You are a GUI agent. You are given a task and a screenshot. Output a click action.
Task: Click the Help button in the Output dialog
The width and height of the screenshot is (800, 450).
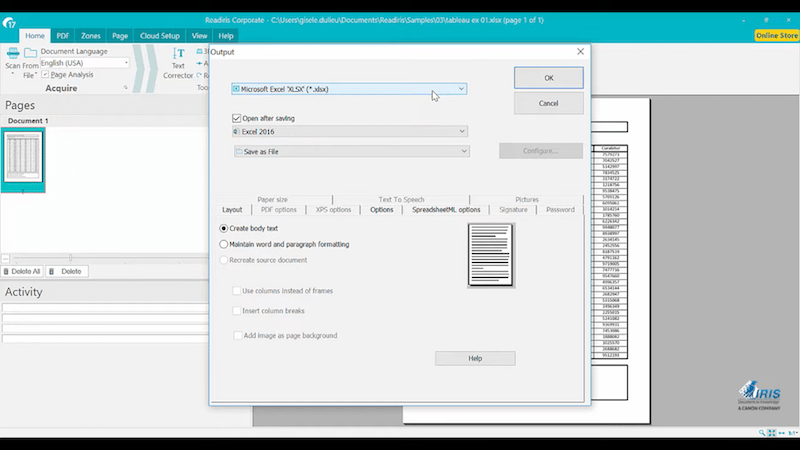click(x=475, y=358)
